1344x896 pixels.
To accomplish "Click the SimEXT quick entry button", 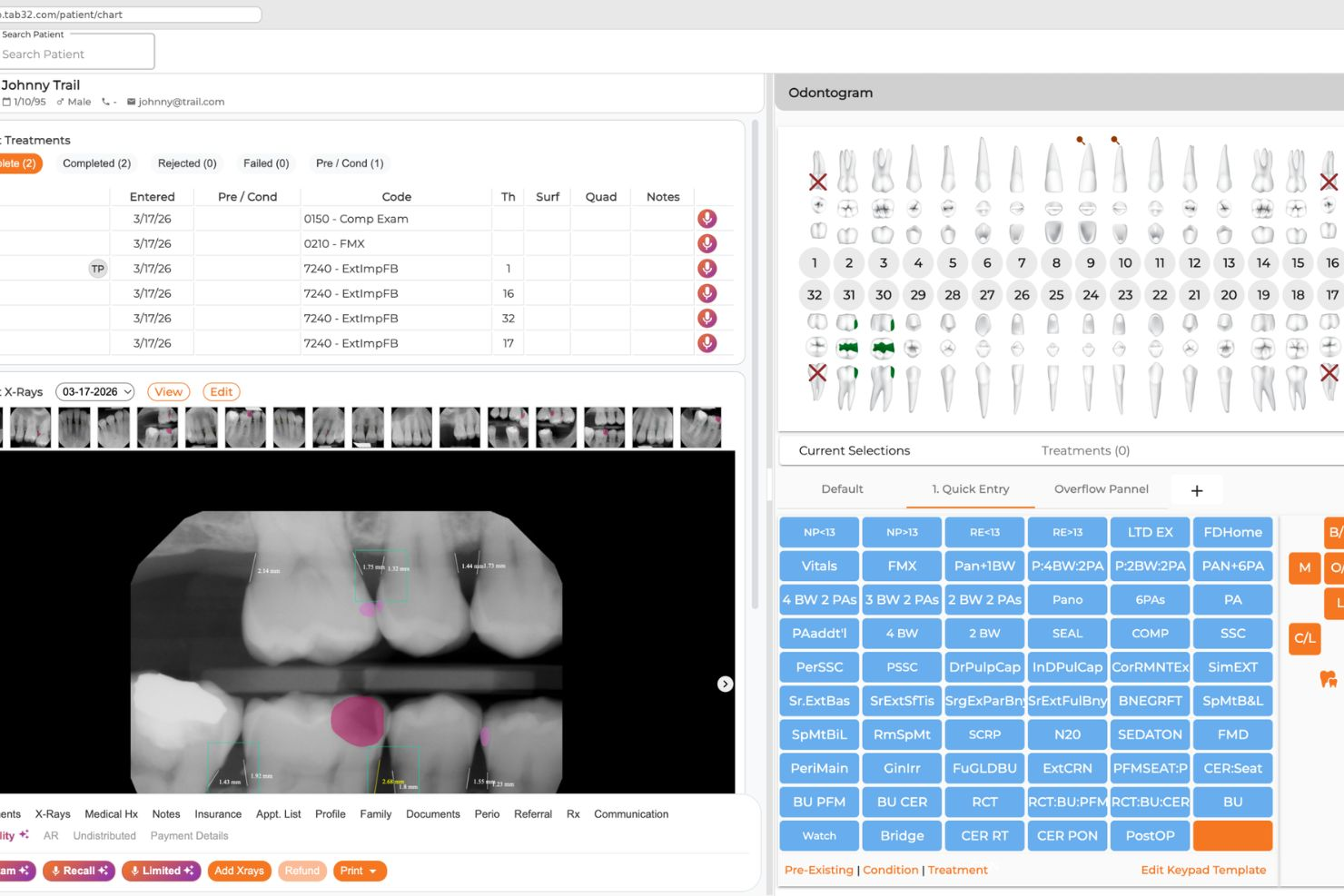I will 1232,667.
